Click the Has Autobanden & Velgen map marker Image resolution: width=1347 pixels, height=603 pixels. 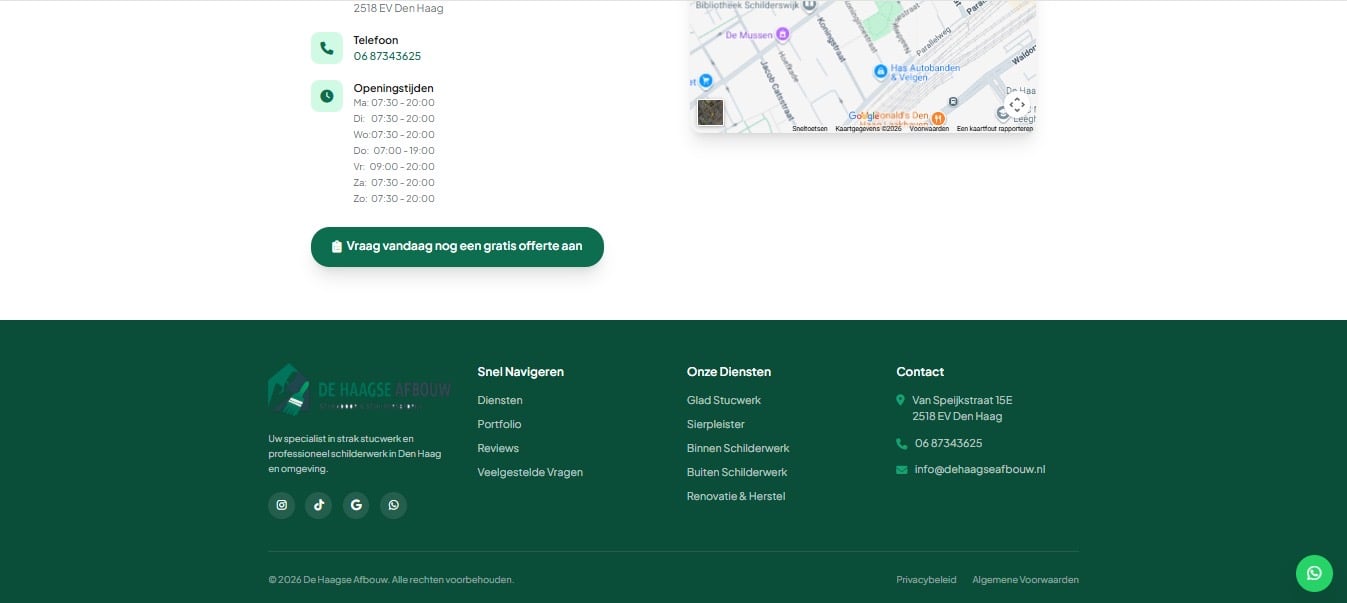coord(880,72)
